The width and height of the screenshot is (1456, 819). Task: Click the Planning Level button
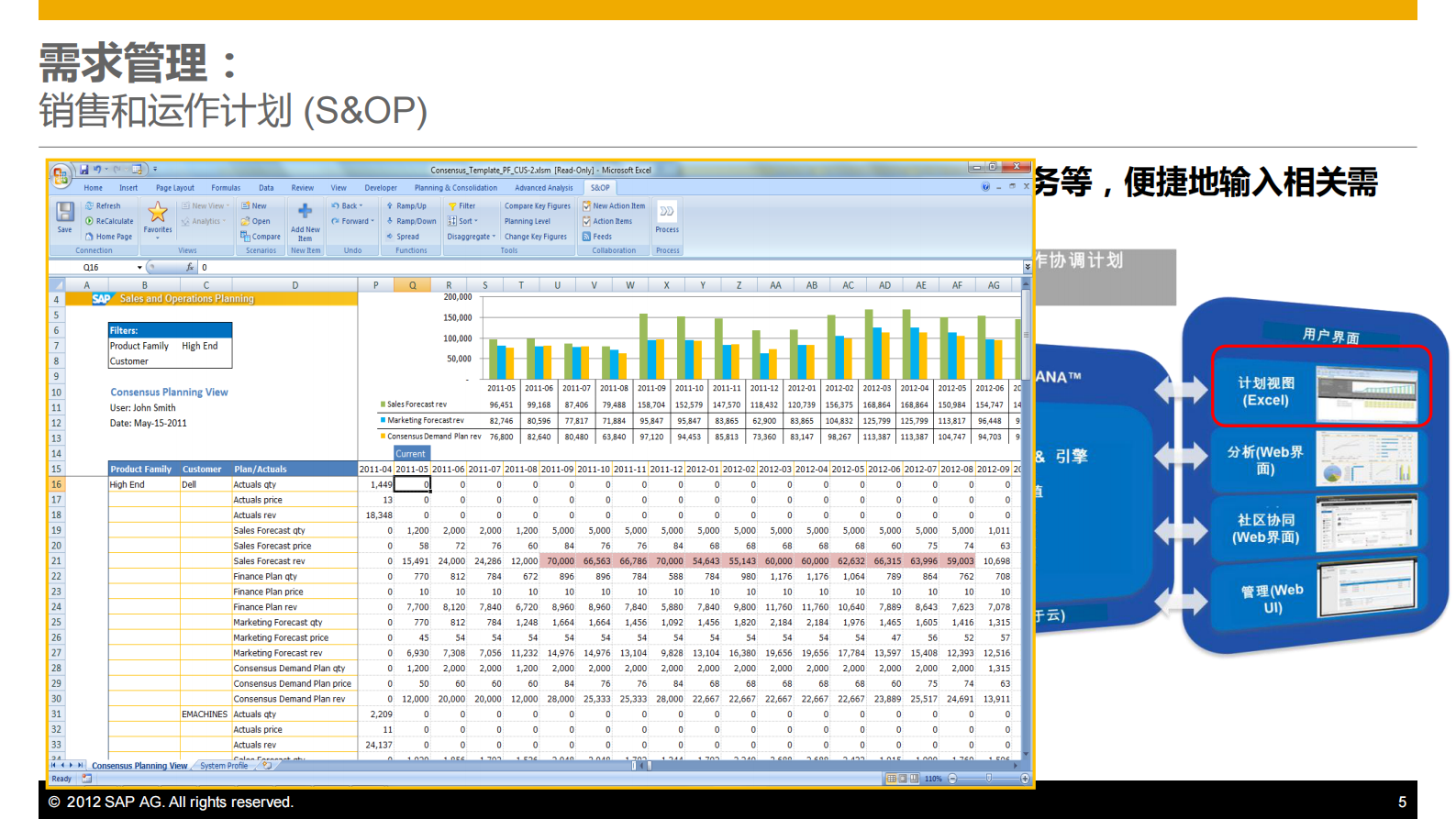pos(528,221)
